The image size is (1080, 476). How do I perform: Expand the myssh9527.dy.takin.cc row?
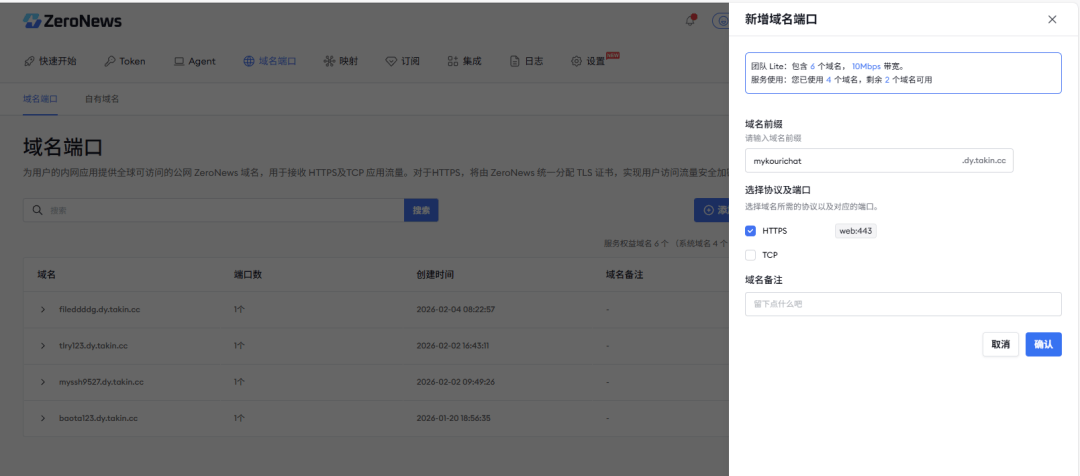tap(43, 382)
